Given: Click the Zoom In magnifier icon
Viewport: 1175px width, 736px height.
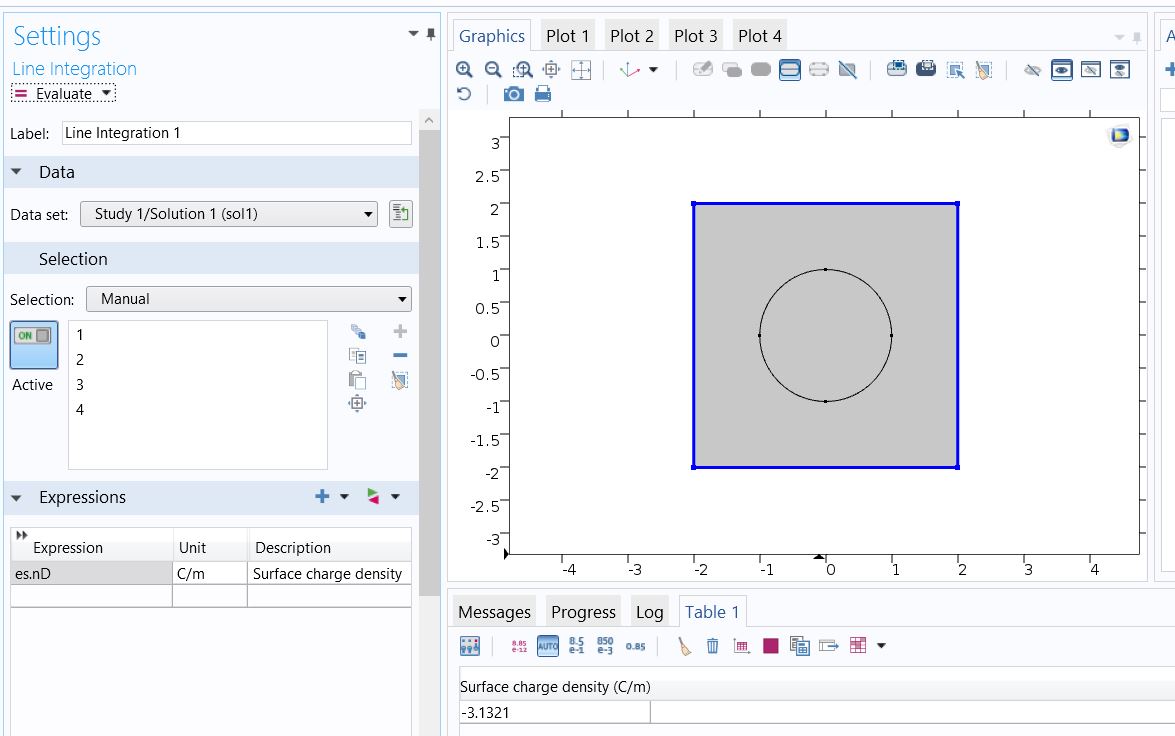Looking at the screenshot, I should coord(464,69).
